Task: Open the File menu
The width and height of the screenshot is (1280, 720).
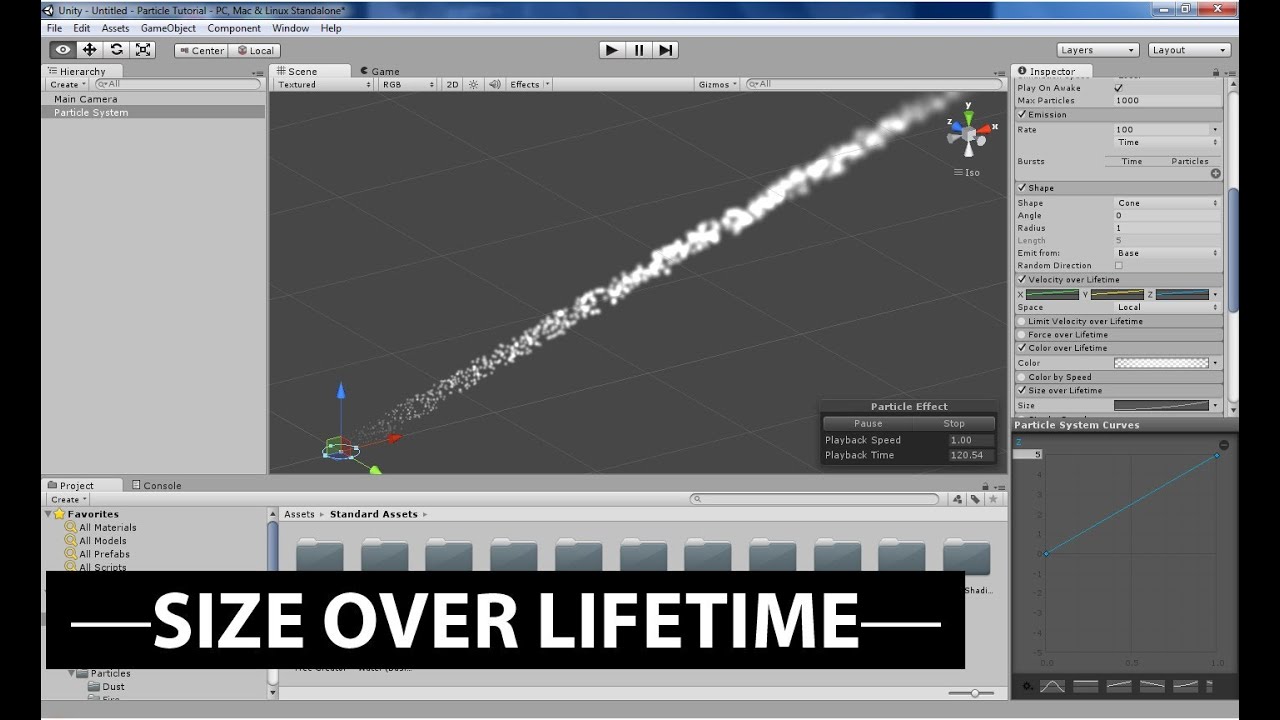Action: point(54,28)
